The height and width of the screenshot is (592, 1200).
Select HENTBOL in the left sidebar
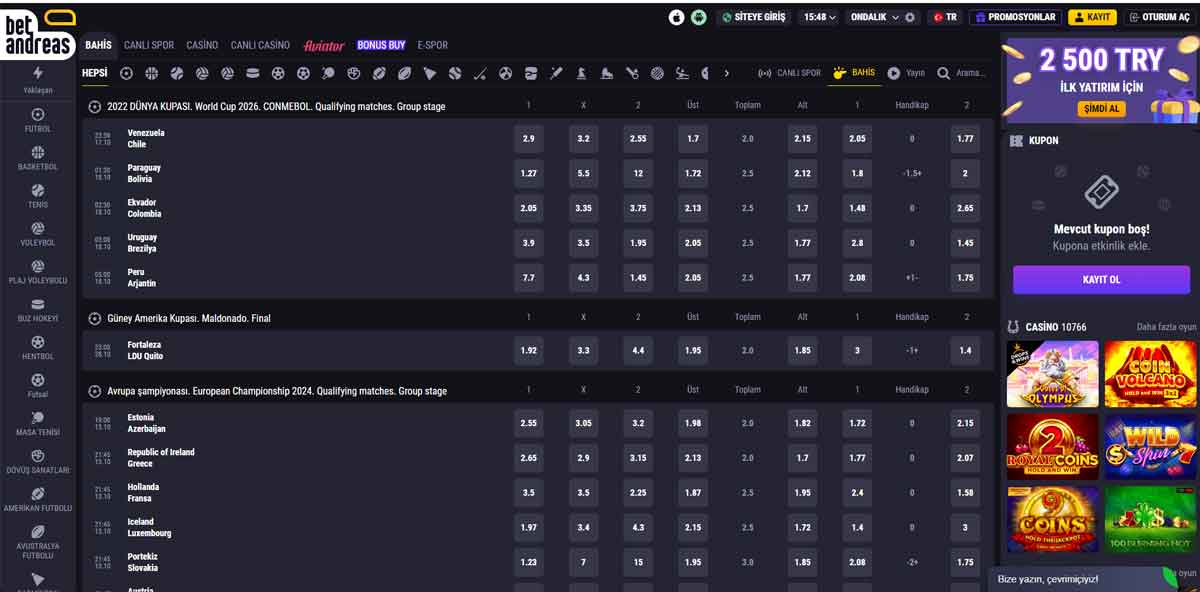click(x=38, y=348)
